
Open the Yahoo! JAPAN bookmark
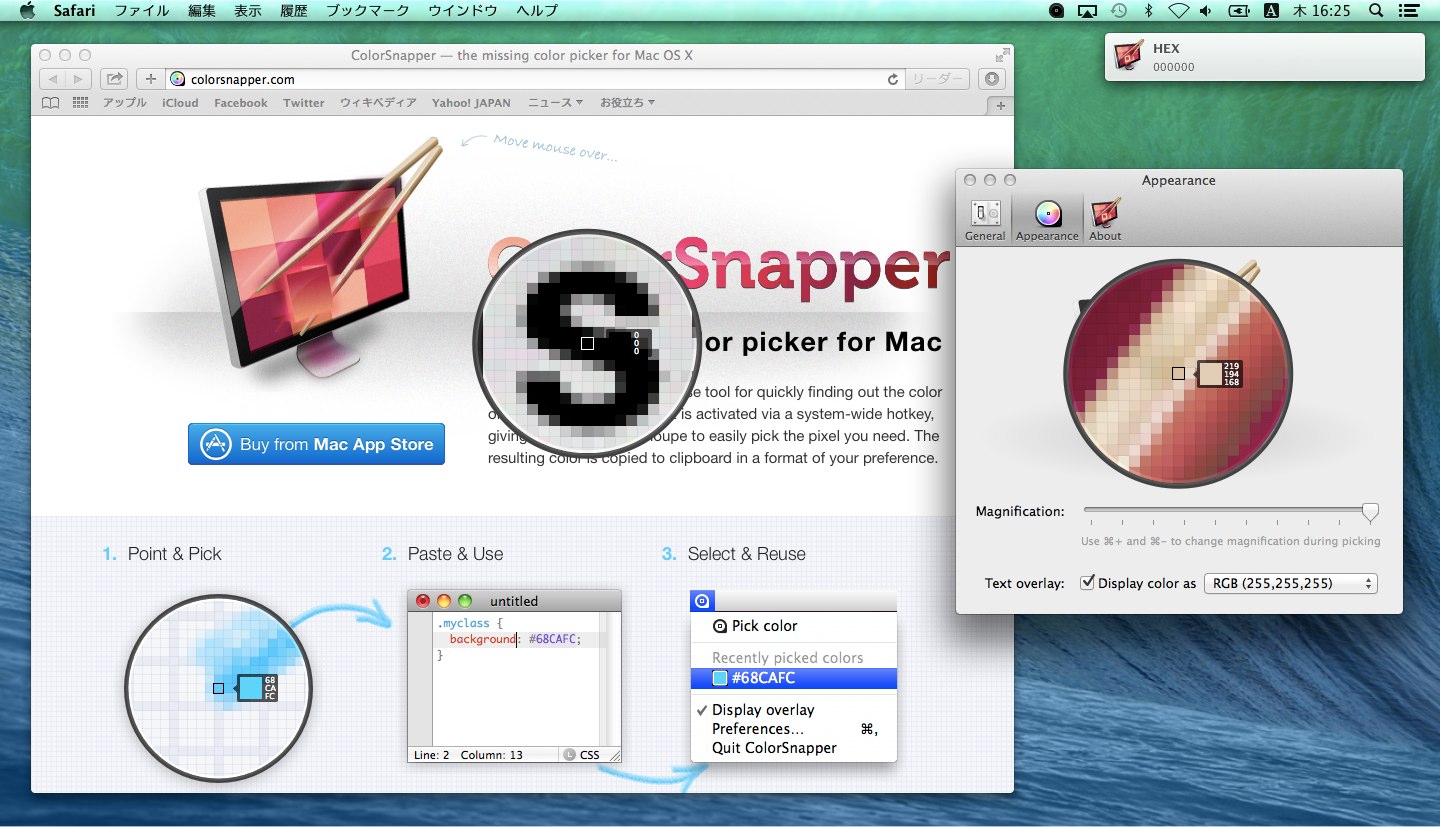tap(471, 103)
